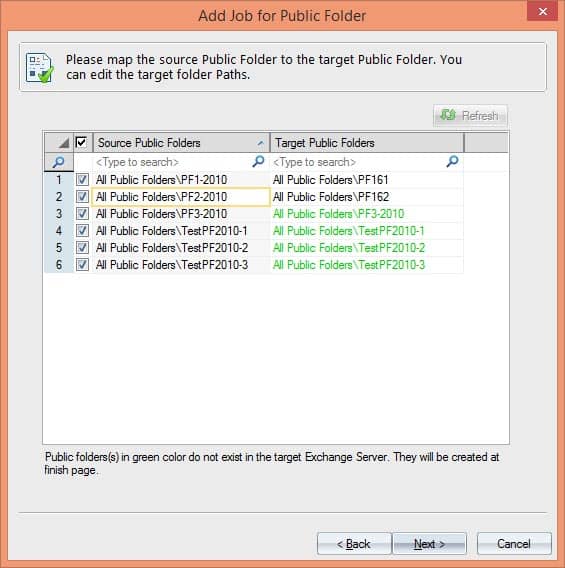The height and width of the screenshot is (568, 565).
Task: Select source cell All Public Folders\PF1-2010
Action: [181, 180]
